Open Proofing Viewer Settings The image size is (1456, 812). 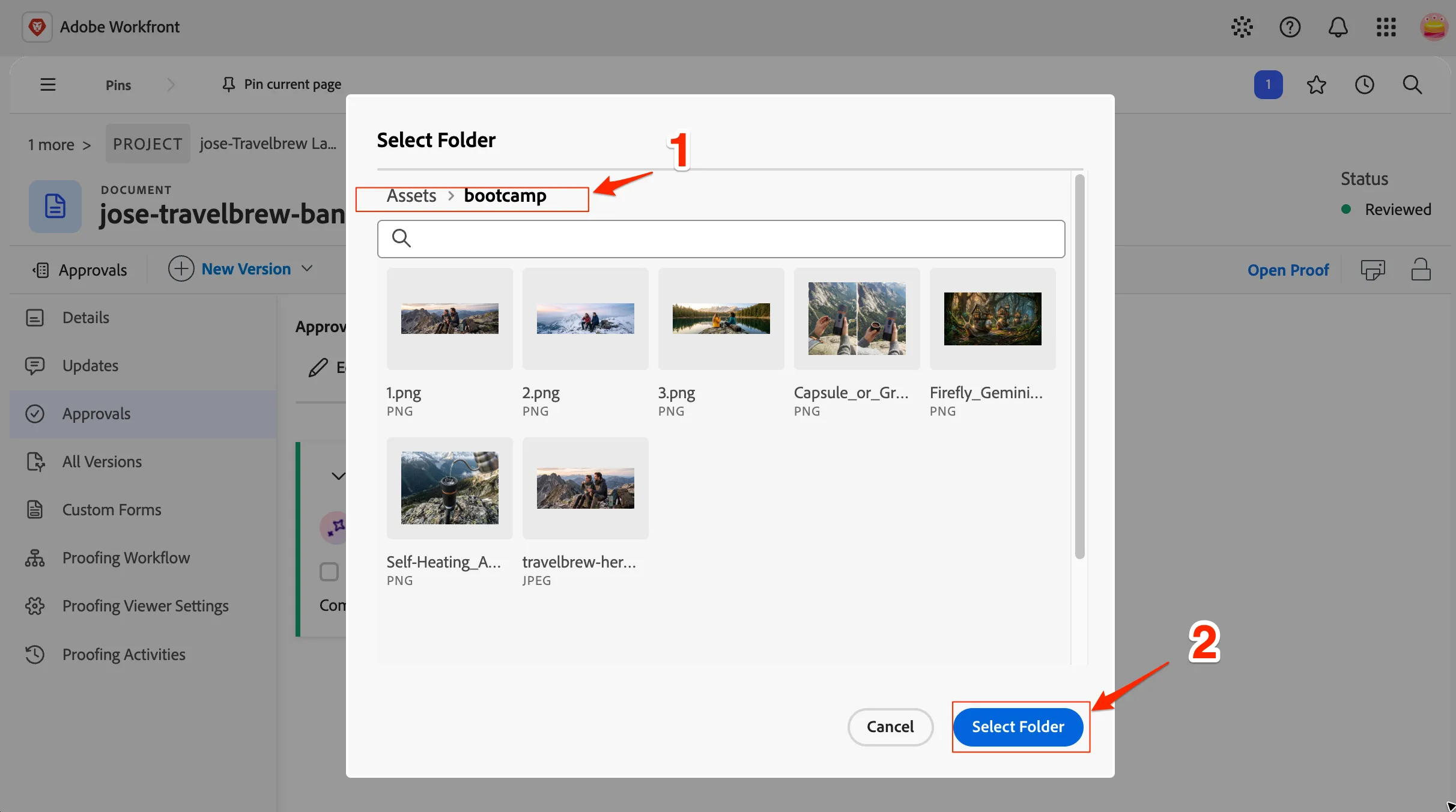tap(143, 606)
